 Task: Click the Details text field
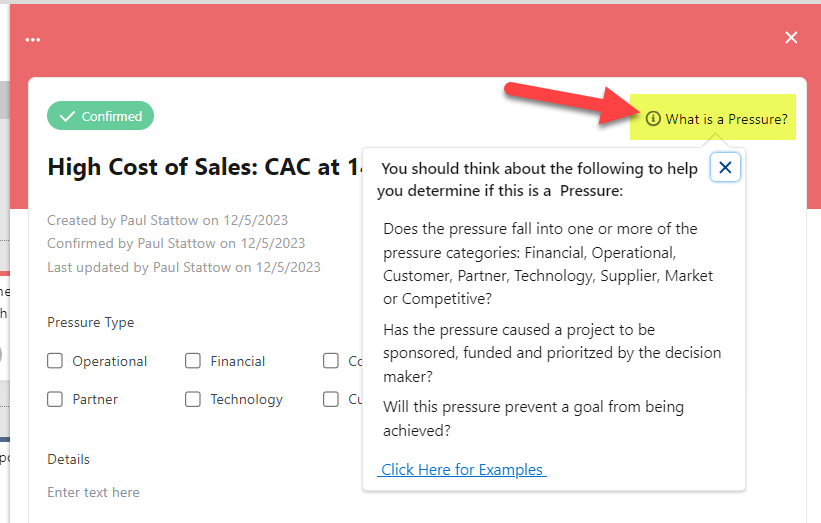pyautogui.click(x=199, y=492)
